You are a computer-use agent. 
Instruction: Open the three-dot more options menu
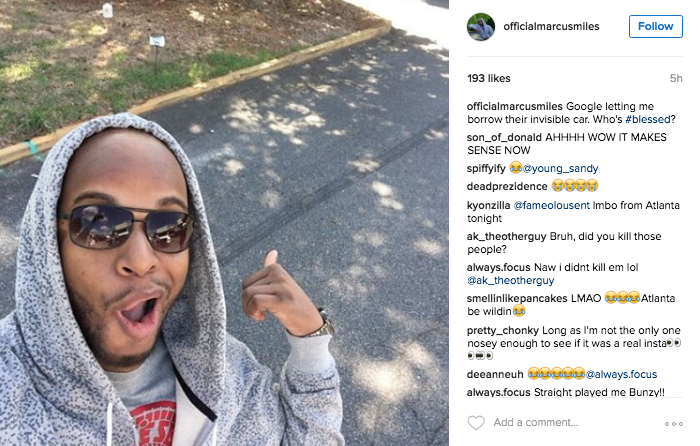tap(674, 424)
